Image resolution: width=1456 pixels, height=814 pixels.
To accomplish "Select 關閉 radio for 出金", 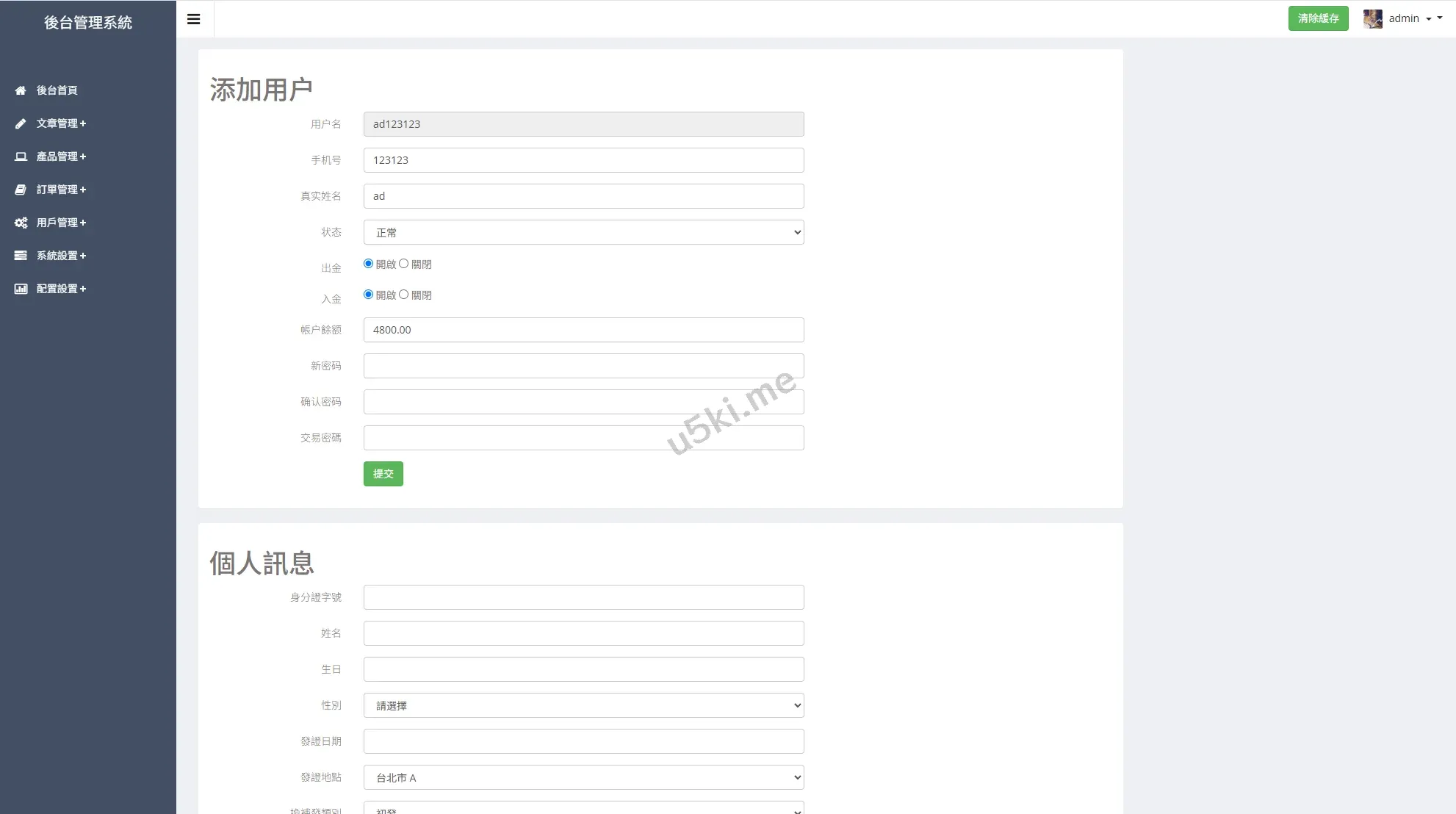I will pos(403,264).
